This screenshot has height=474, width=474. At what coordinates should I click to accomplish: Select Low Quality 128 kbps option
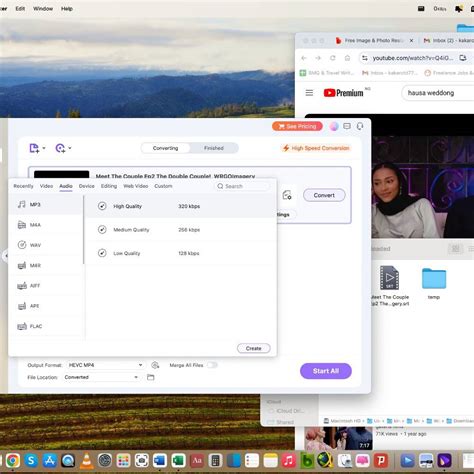pyautogui.click(x=181, y=253)
